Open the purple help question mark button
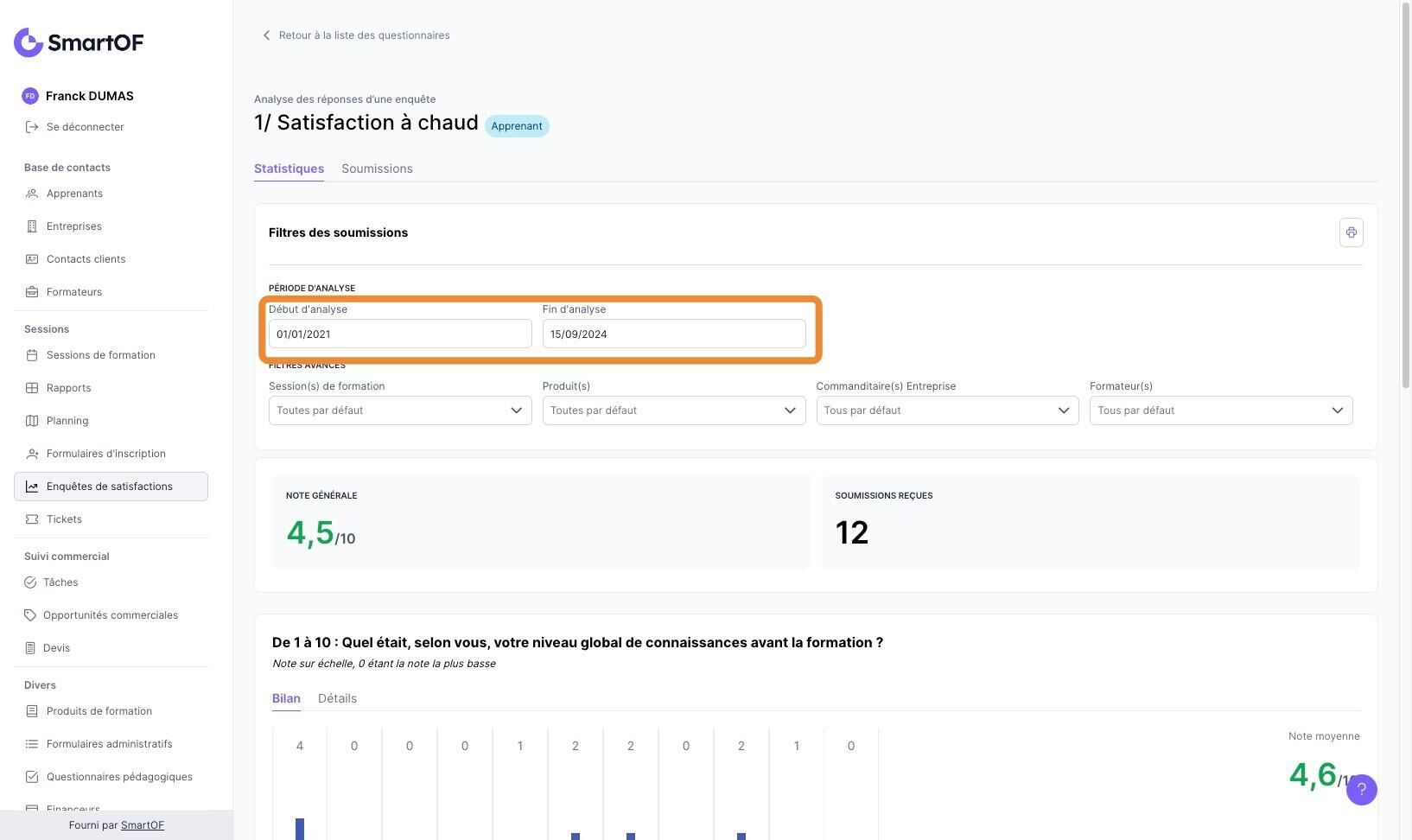Viewport: 1412px width, 840px height. pos(1361,789)
